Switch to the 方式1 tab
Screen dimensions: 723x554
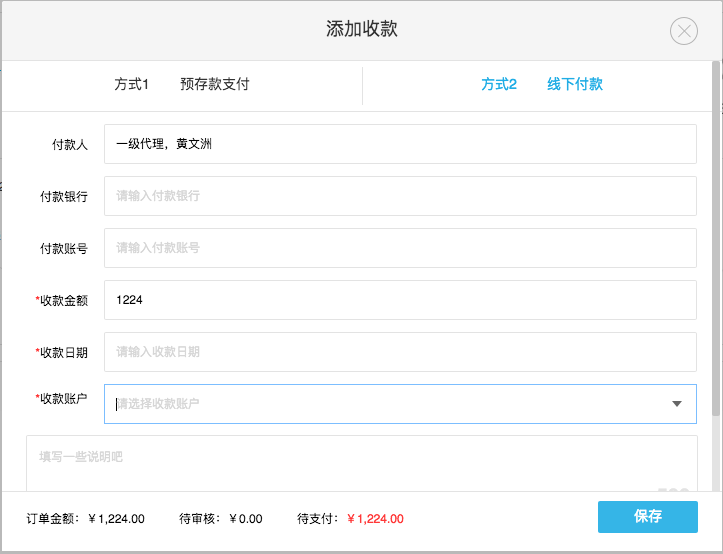coord(131,85)
